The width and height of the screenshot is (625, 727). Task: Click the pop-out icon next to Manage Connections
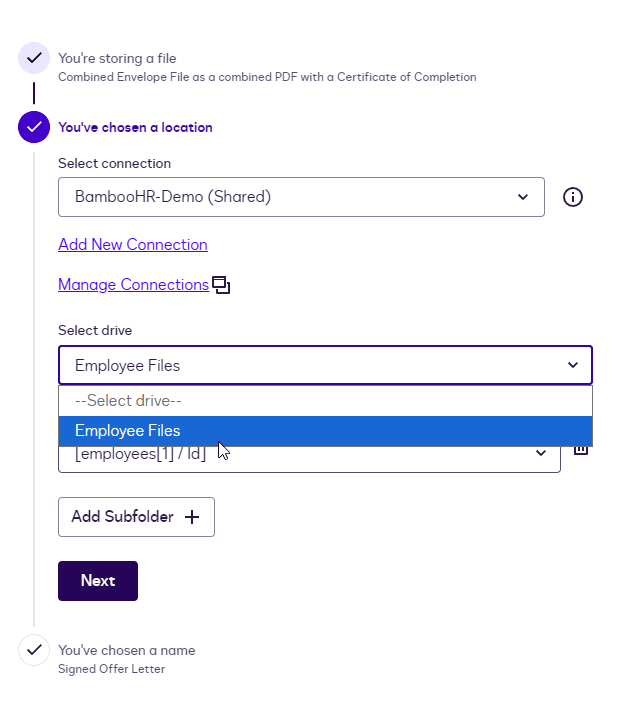tap(221, 286)
